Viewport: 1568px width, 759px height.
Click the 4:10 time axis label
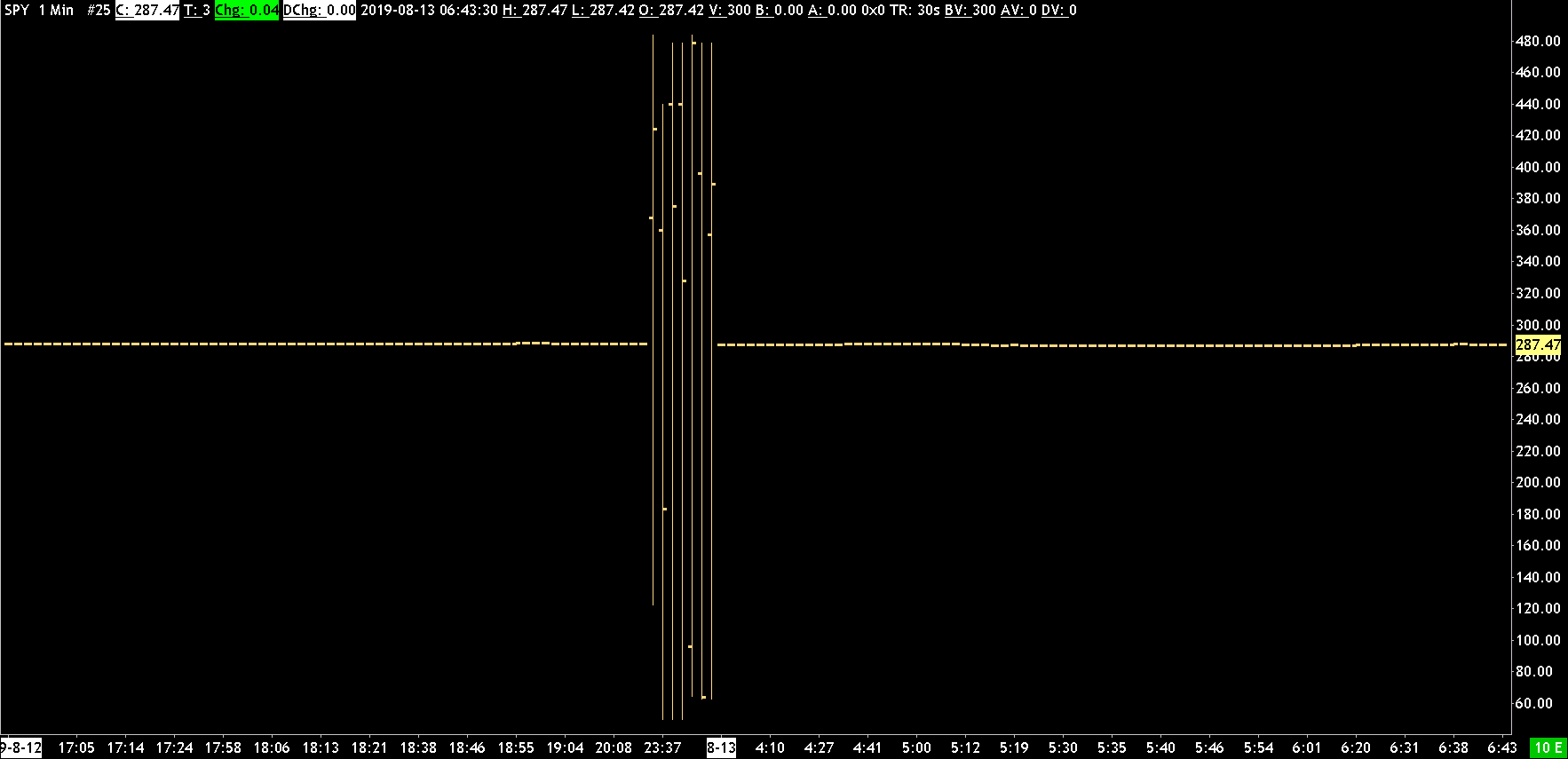(x=770, y=747)
